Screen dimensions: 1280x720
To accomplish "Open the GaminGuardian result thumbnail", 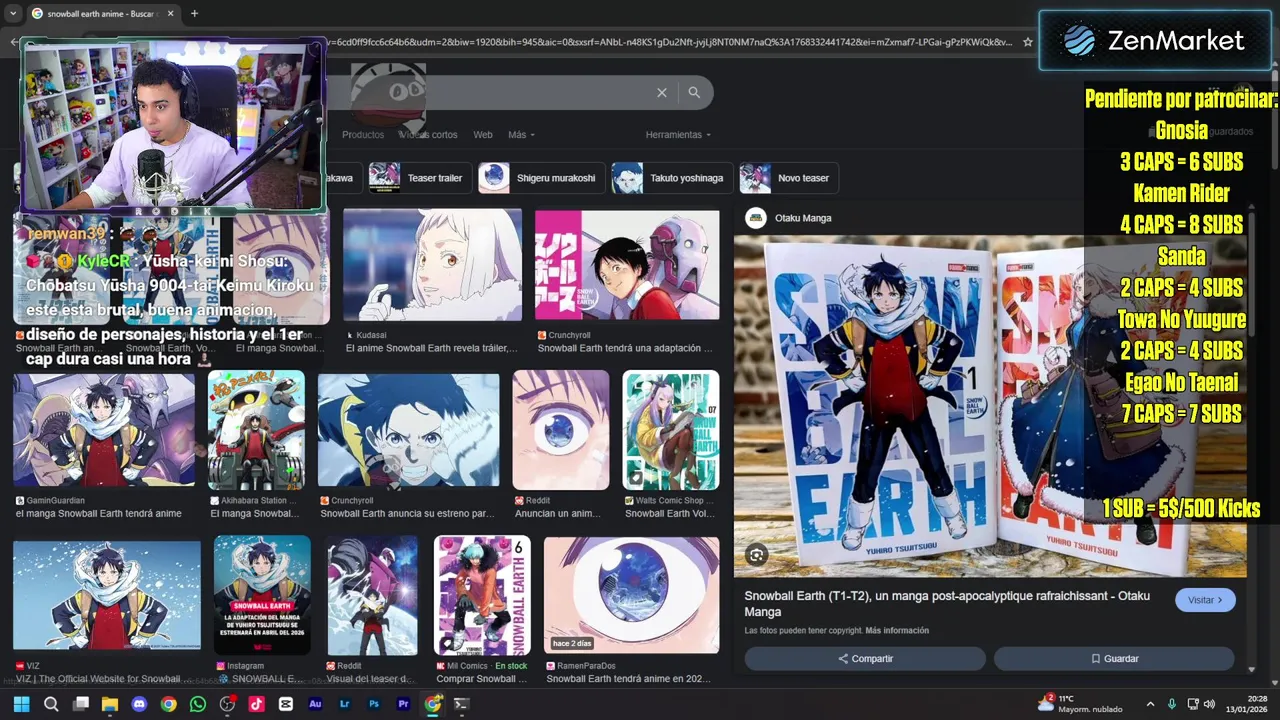I will pyautogui.click(x=104, y=430).
